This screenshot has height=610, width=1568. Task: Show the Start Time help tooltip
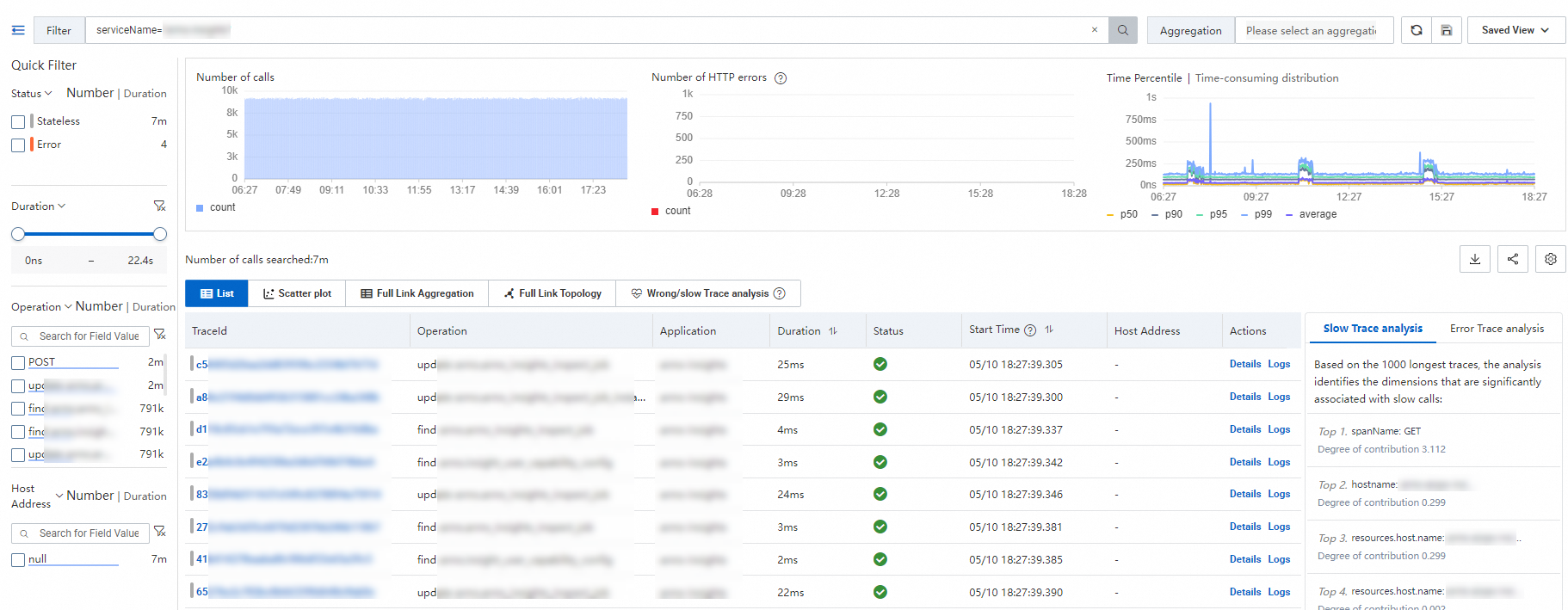point(1030,330)
